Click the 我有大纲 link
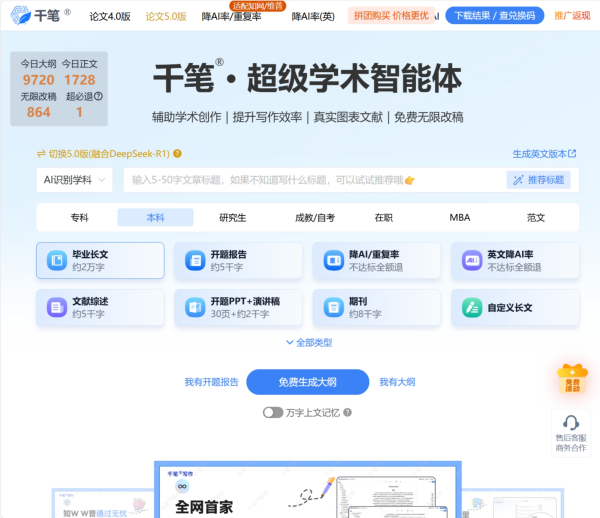 click(397, 382)
